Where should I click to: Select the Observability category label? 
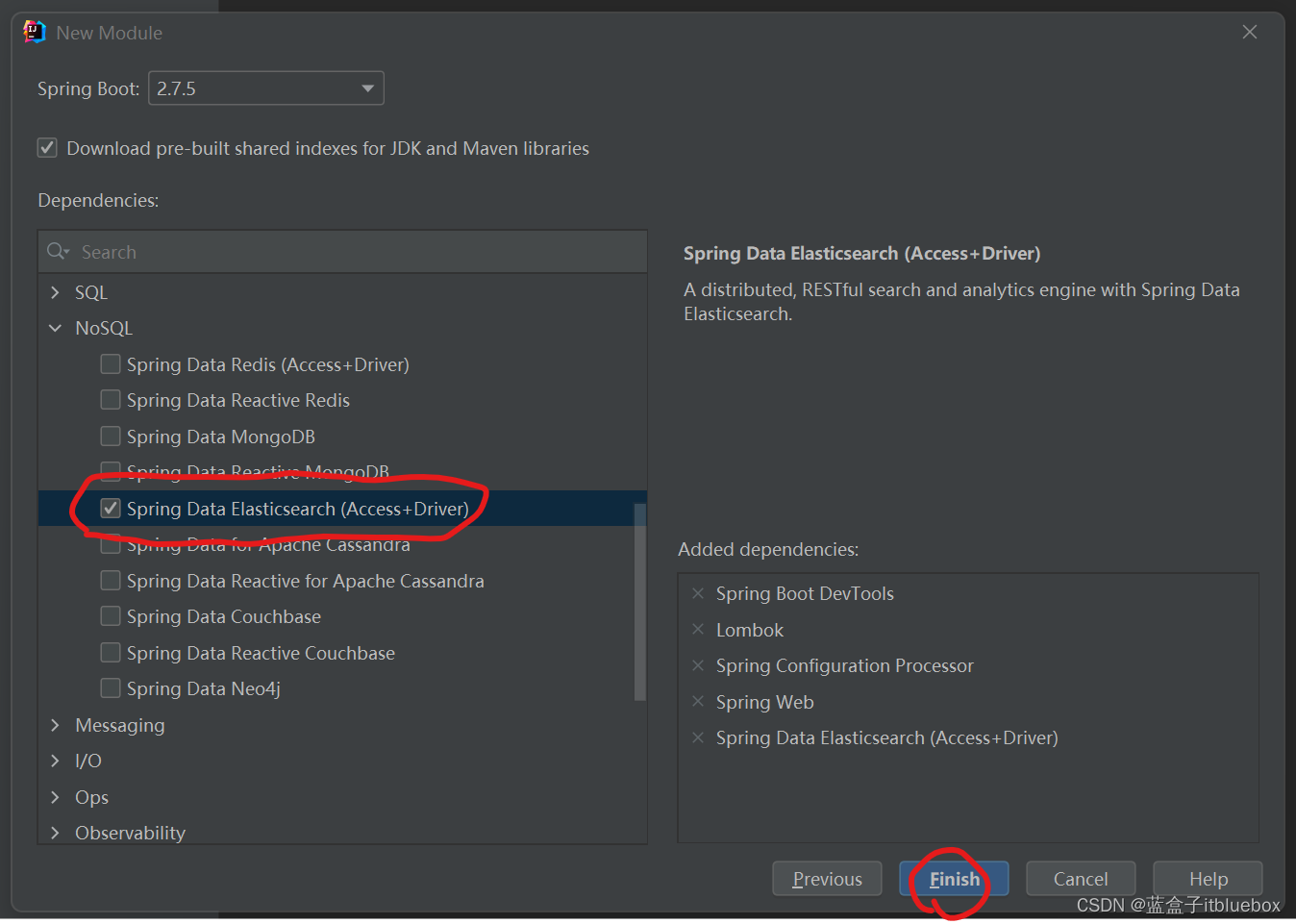pos(131,833)
